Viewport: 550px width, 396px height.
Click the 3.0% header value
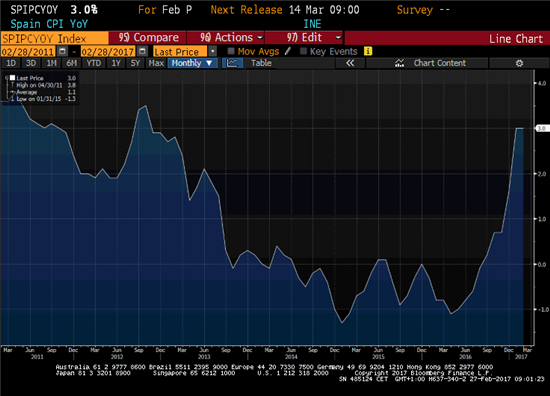point(84,10)
